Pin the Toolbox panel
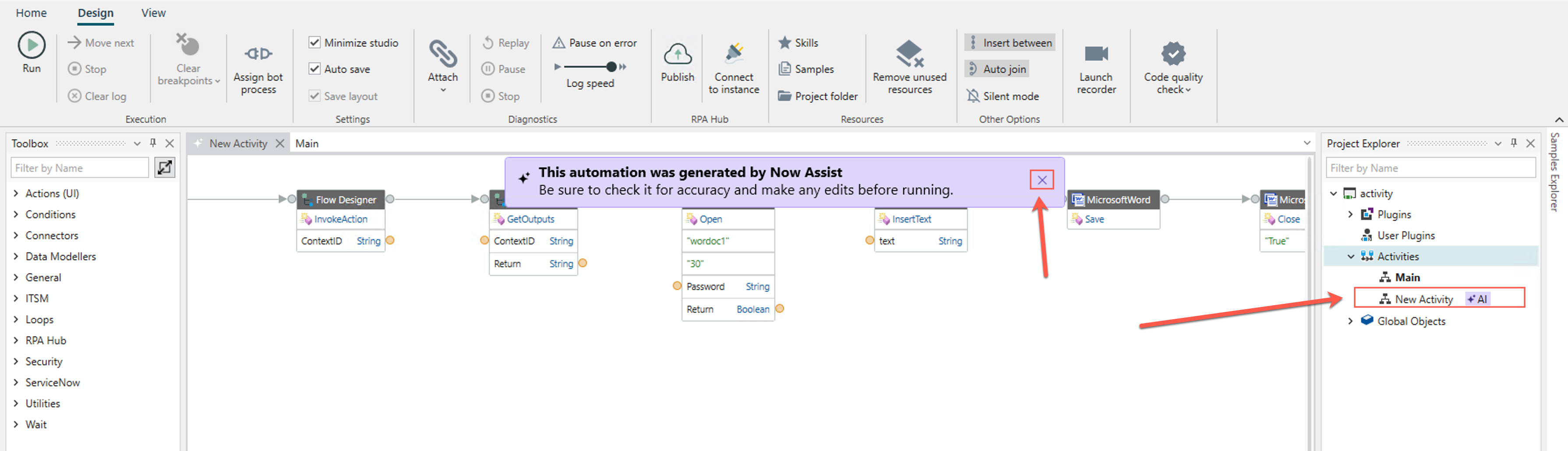Screen dimensions: 1568x451 point(153,143)
